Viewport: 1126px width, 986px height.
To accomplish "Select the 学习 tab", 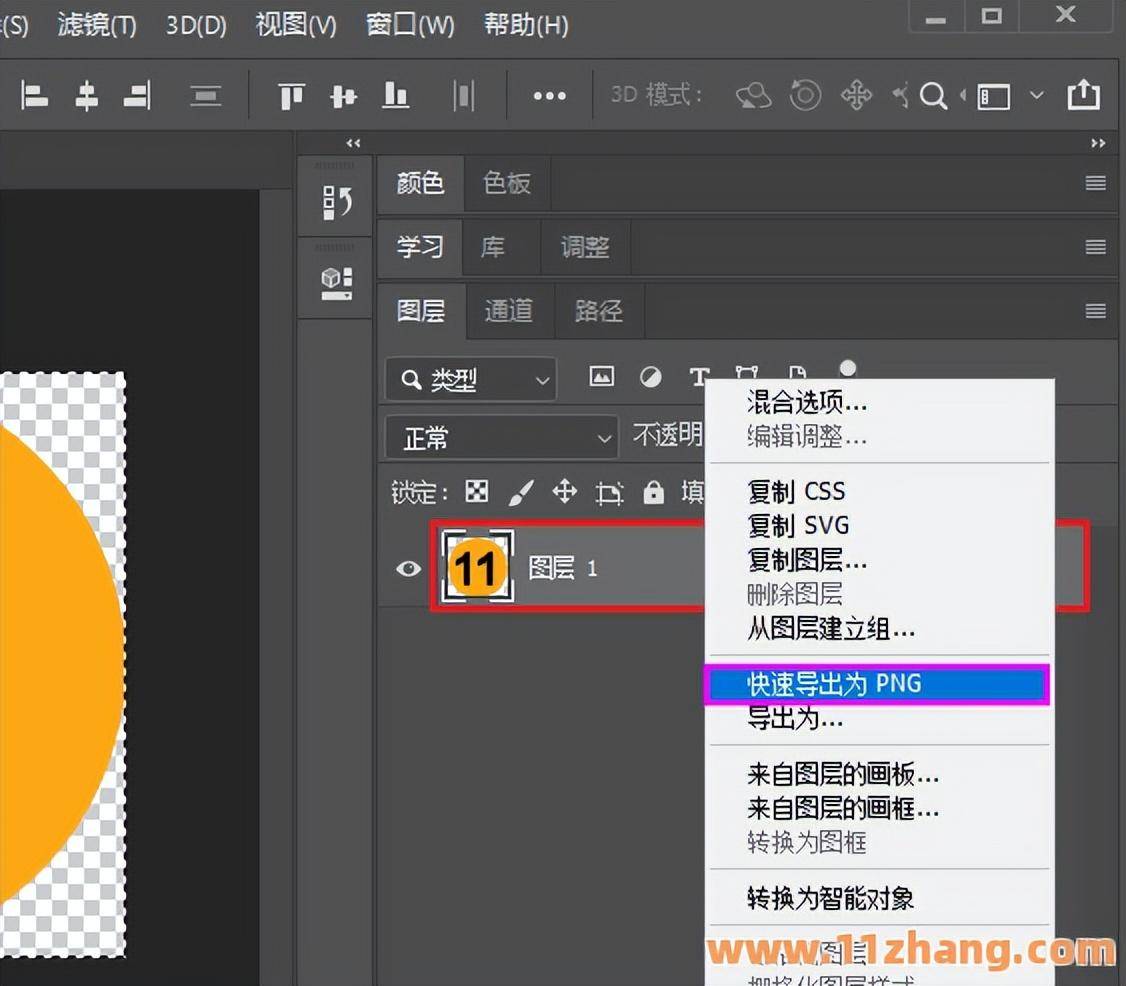I will (420, 247).
